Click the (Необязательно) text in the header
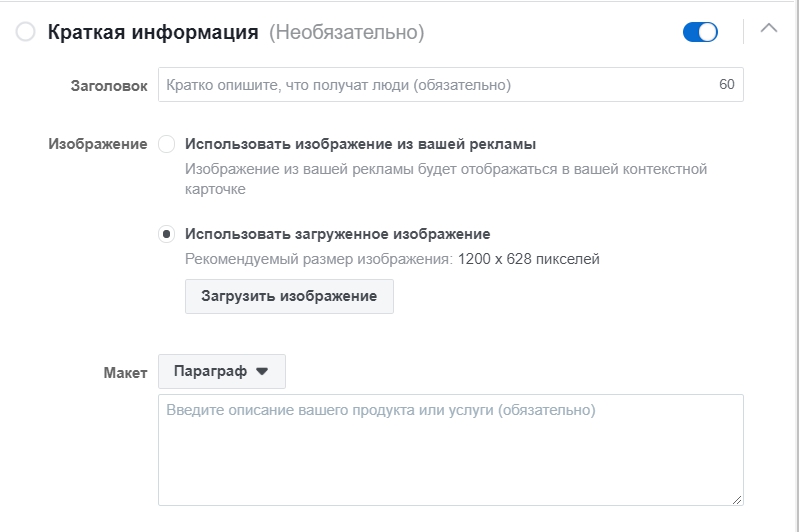 (346, 33)
